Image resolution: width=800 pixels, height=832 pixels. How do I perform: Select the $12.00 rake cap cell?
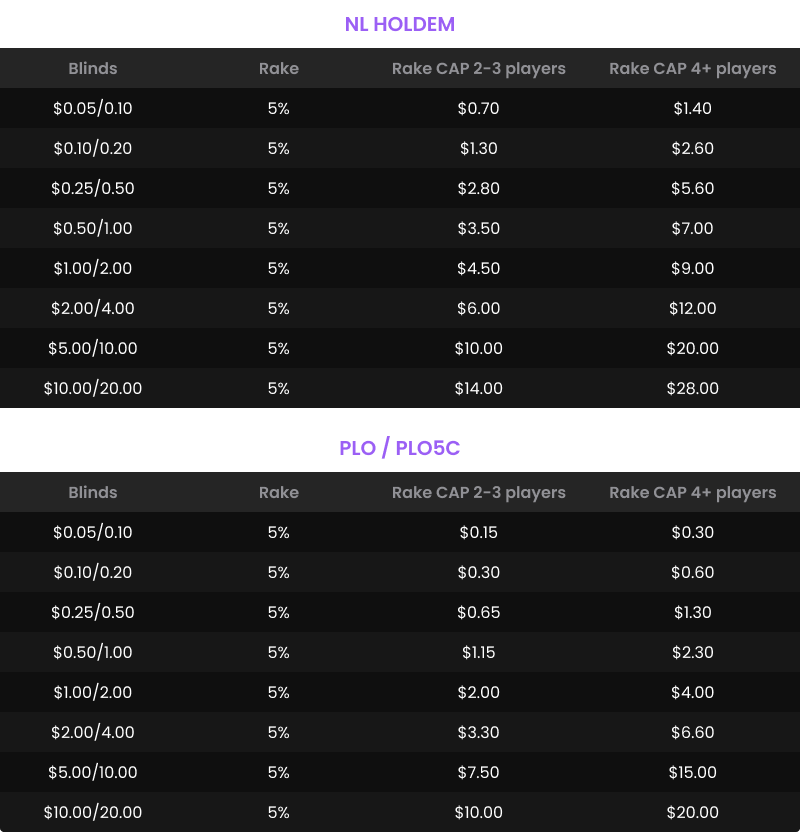pyautogui.click(x=692, y=309)
